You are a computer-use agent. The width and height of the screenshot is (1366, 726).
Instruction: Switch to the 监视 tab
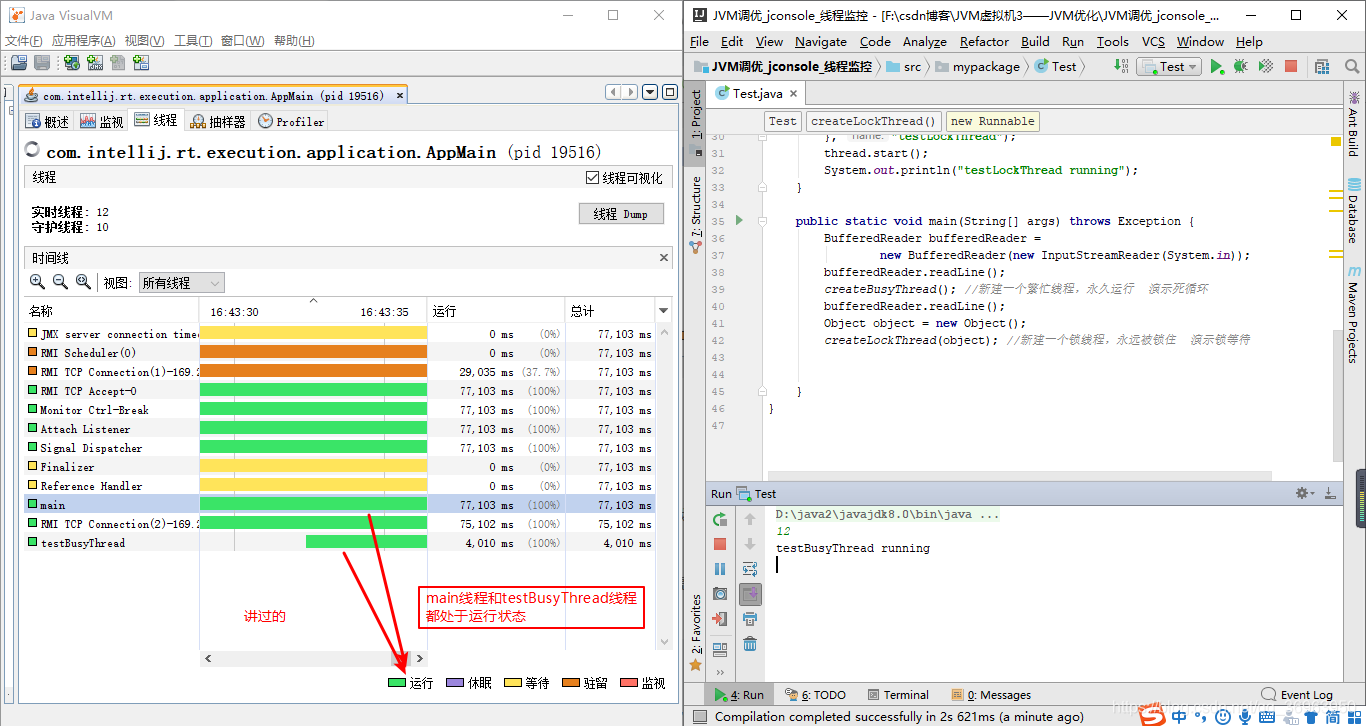click(x=102, y=121)
